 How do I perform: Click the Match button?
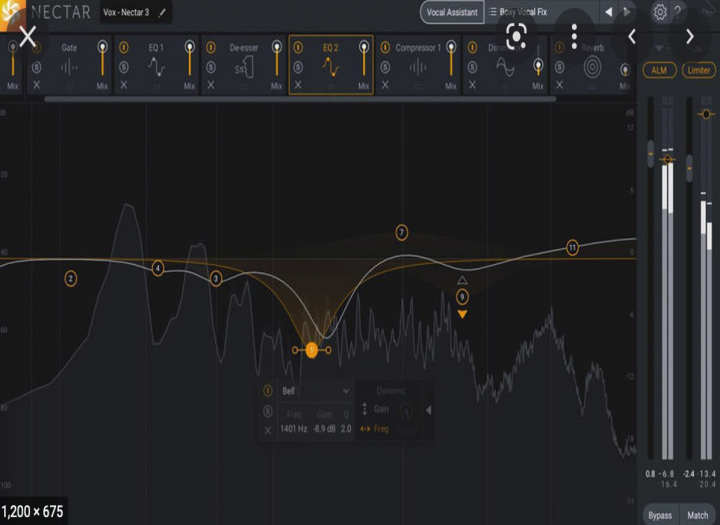[x=698, y=515]
